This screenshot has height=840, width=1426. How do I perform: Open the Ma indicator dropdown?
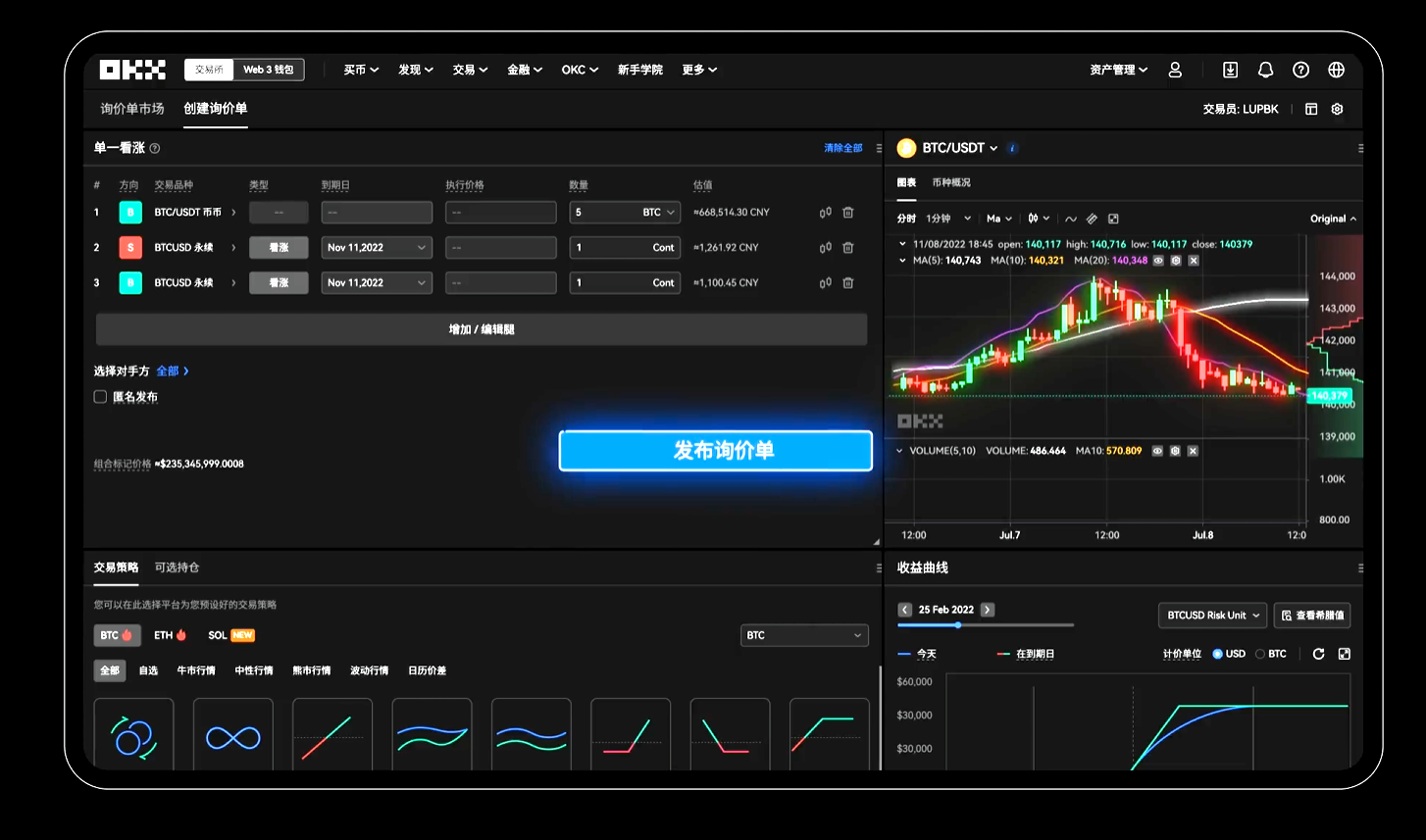point(1000,219)
